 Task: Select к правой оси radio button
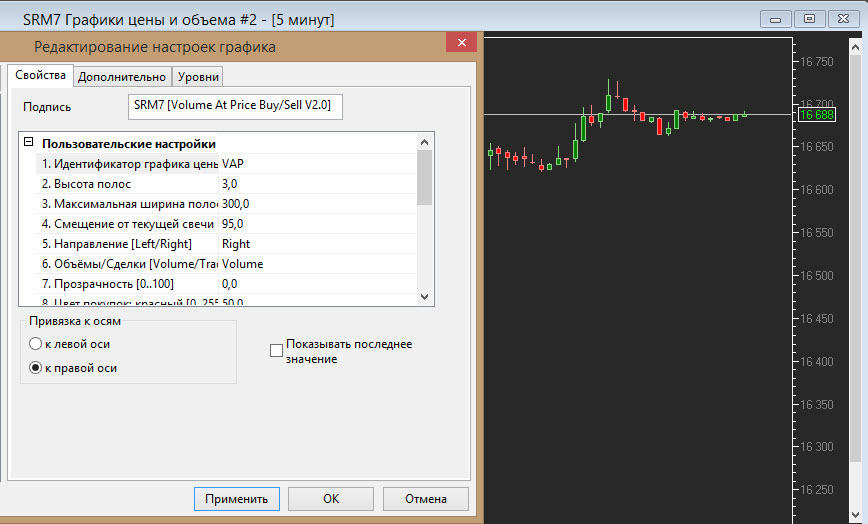36,368
